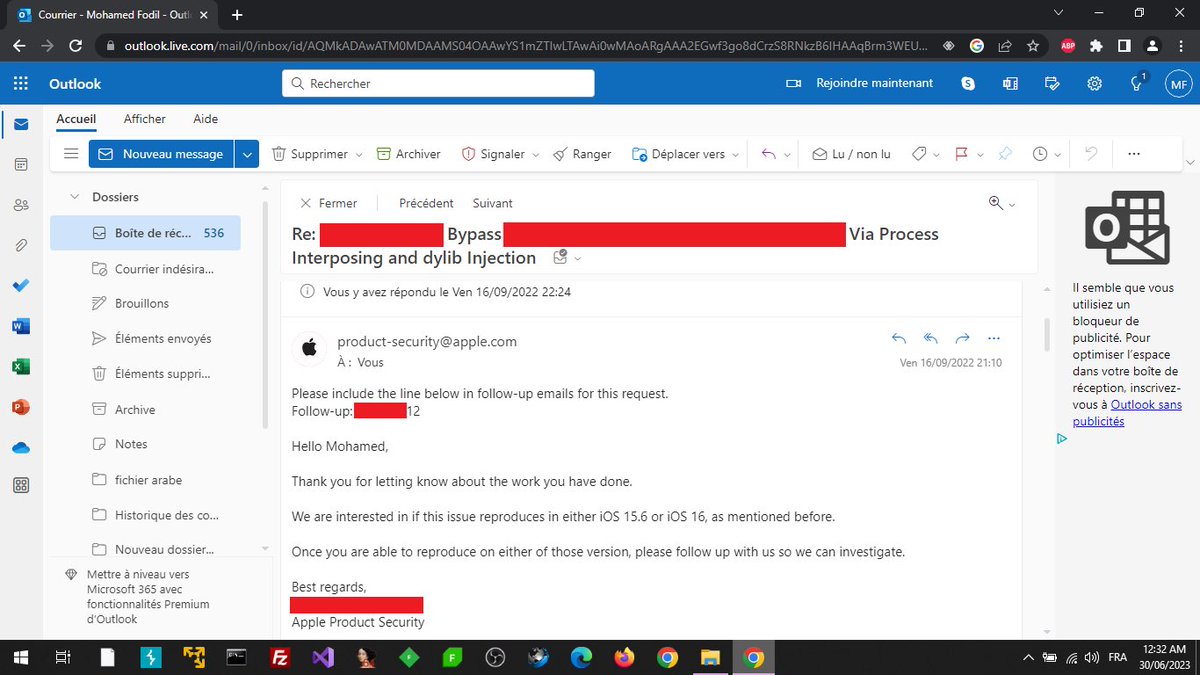Open the Aide tab
This screenshot has width=1200, height=675.
(205, 119)
